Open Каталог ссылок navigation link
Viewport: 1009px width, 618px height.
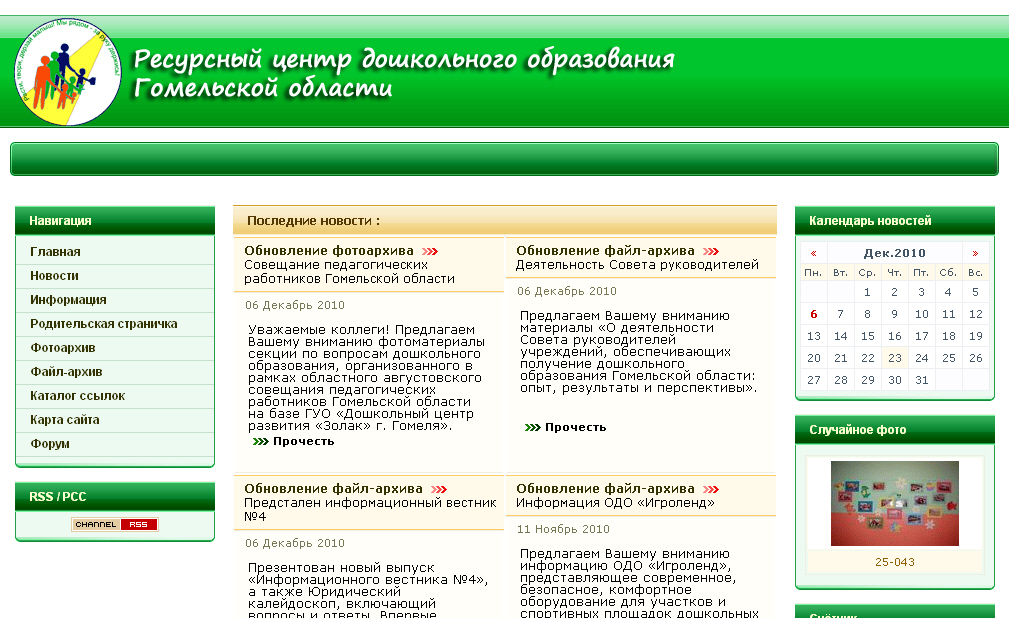pos(77,396)
